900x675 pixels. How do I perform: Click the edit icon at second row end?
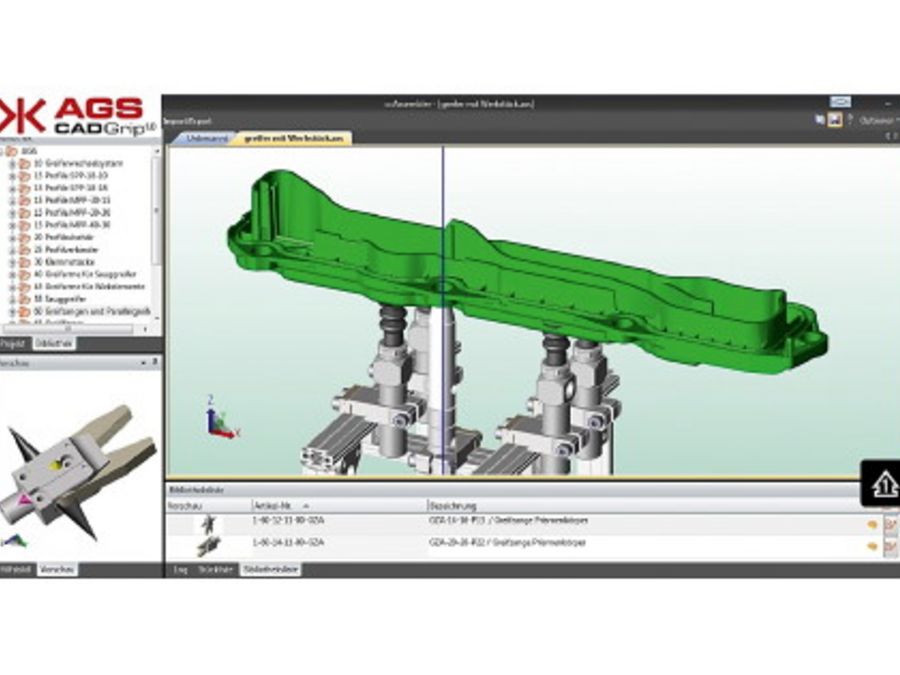(890, 547)
